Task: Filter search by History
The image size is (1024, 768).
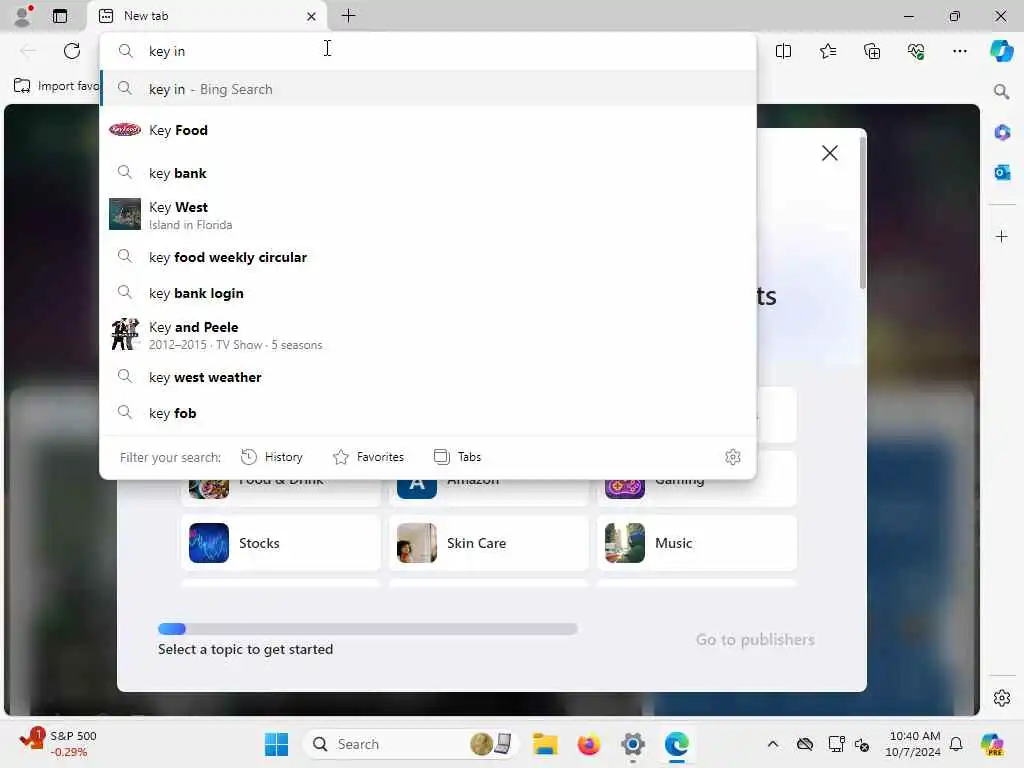Action: pyautogui.click(x=272, y=457)
